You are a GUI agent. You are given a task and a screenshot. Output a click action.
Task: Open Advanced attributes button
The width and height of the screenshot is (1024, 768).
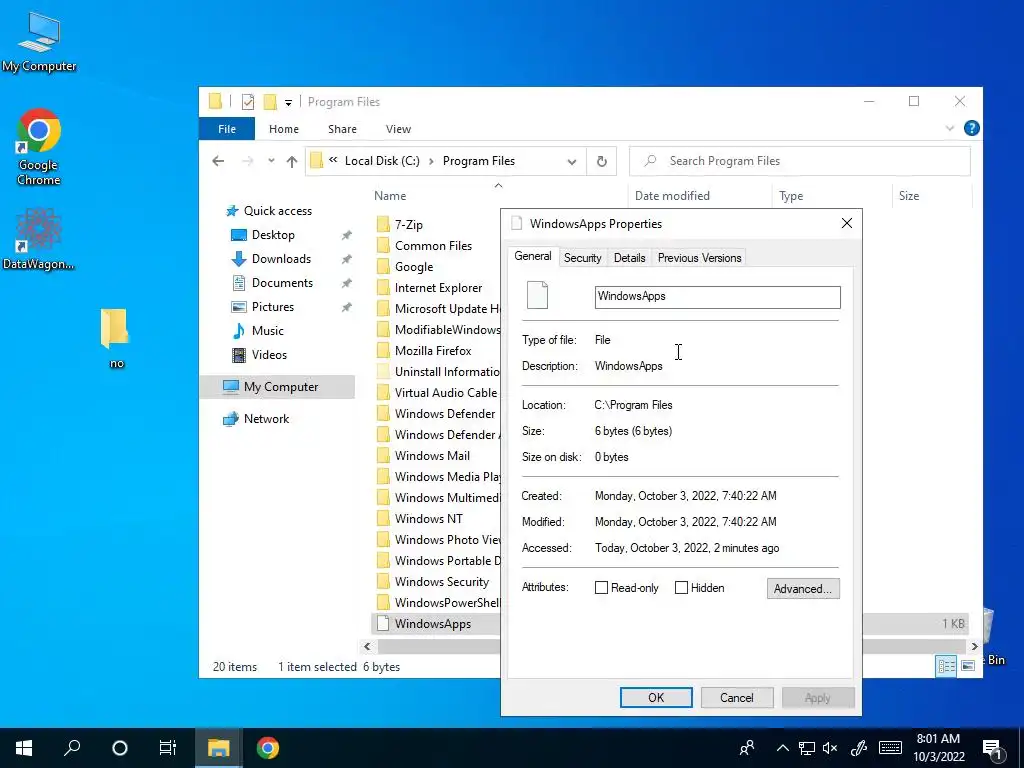803,588
